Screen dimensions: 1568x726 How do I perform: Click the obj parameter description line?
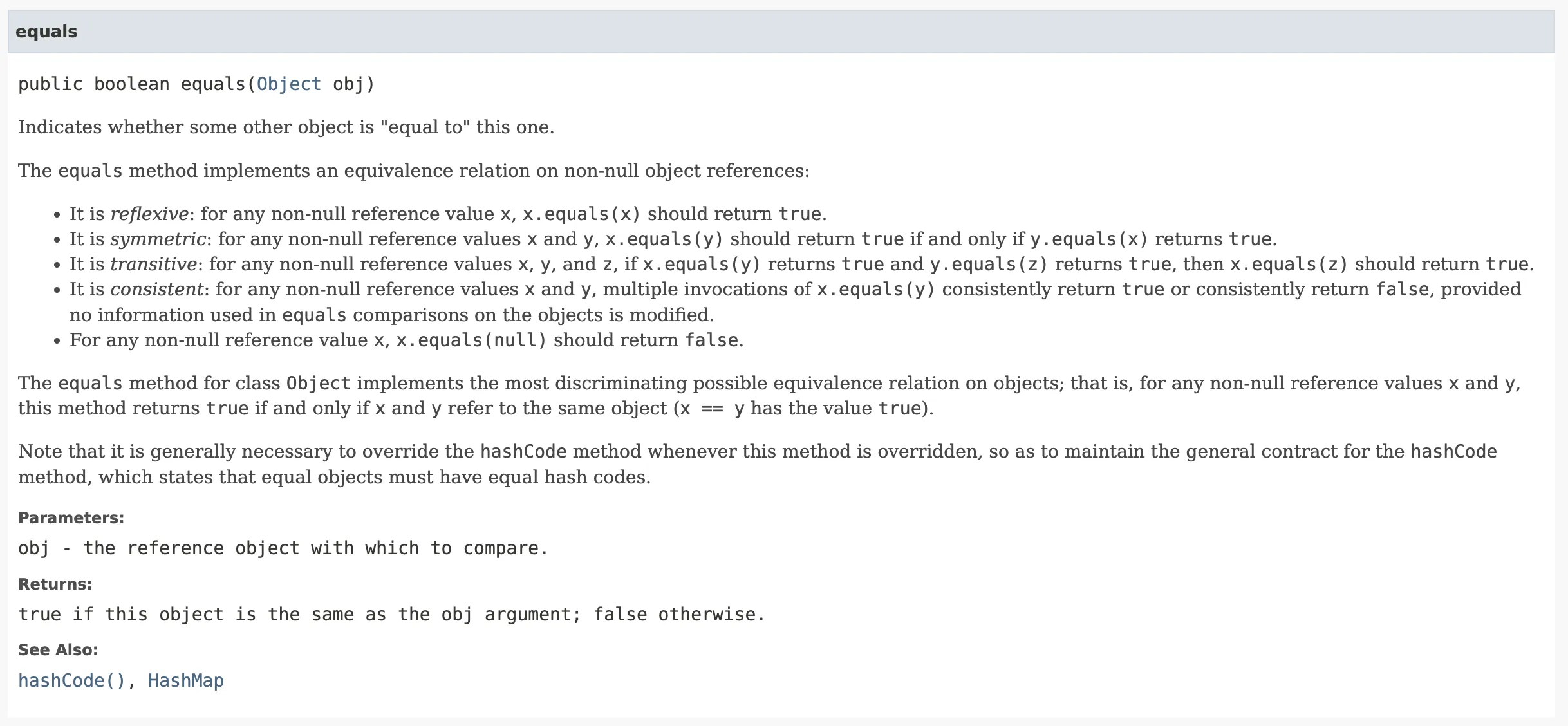283,548
